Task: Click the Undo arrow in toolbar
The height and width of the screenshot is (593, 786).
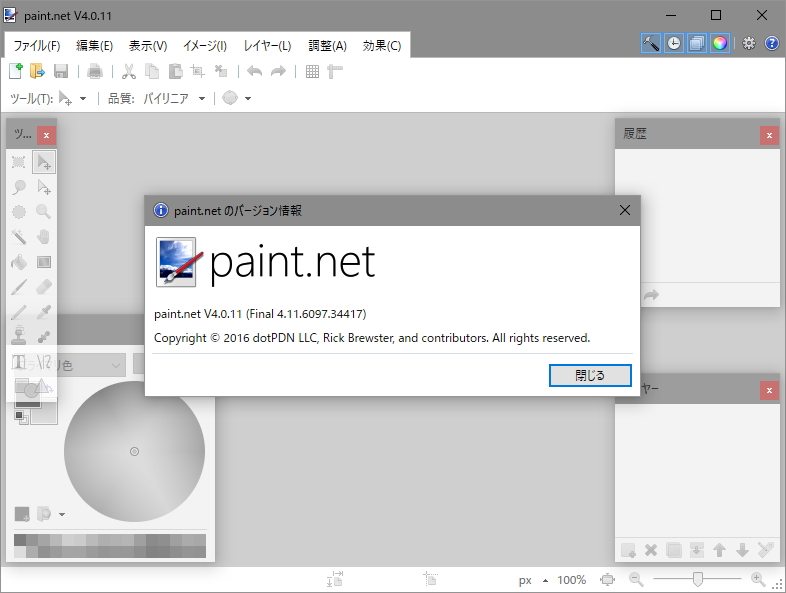Action: pos(255,71)
